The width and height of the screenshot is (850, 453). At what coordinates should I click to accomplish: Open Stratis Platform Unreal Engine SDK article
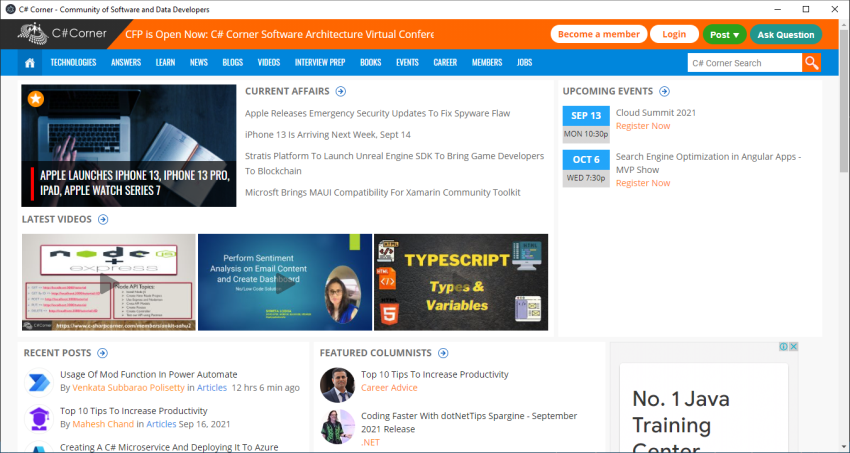pos(395,163)
